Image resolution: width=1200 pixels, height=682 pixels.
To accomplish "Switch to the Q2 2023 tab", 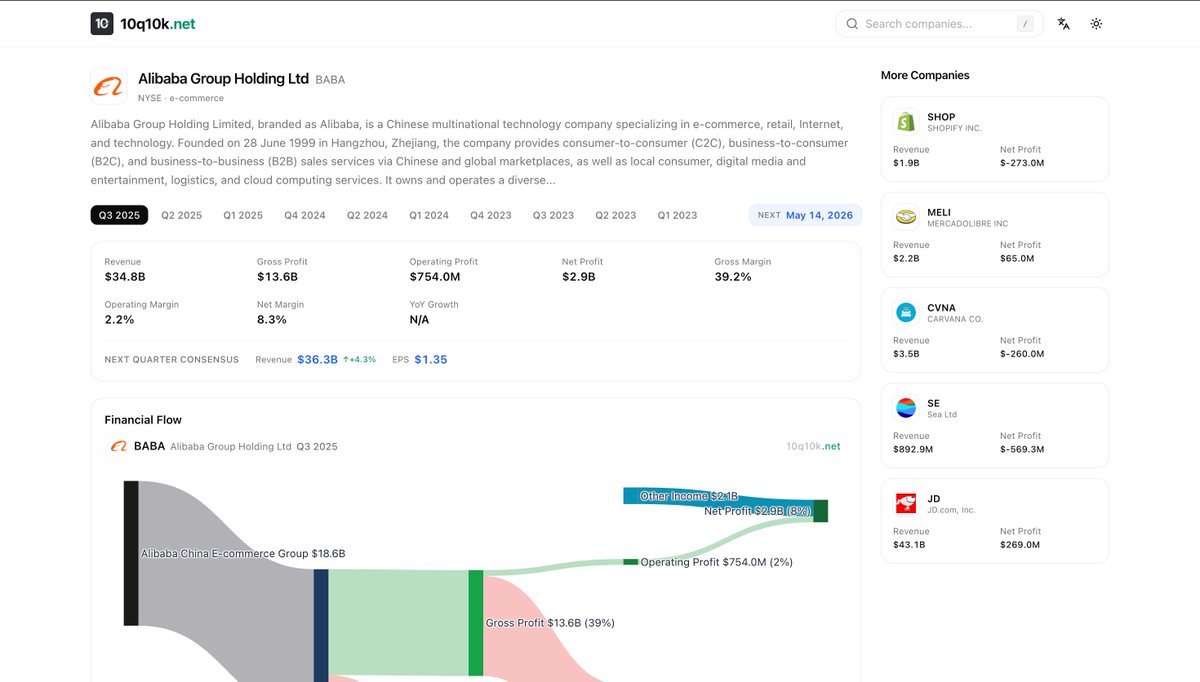I will (616, 215).
